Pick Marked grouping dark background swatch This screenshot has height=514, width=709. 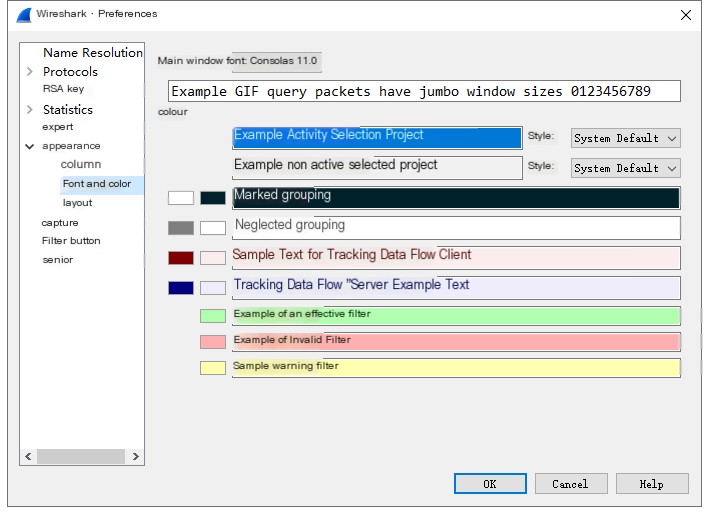pyautogui.click(x=213, y=198)
